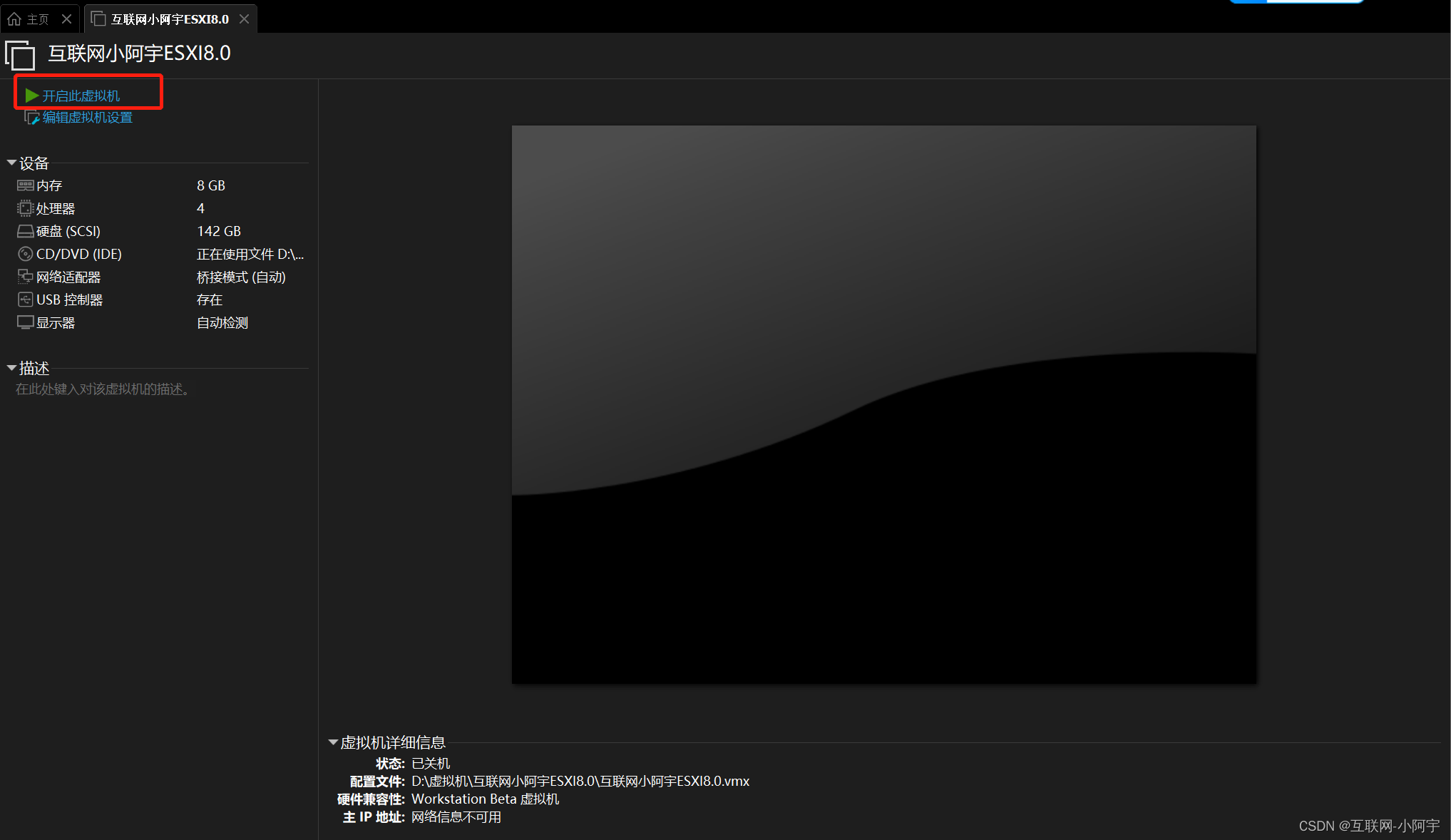The width and height of the screenshot is (1451, 840).
Task: Click the processor (处理器) device icon
Action: tap(24, 208)
